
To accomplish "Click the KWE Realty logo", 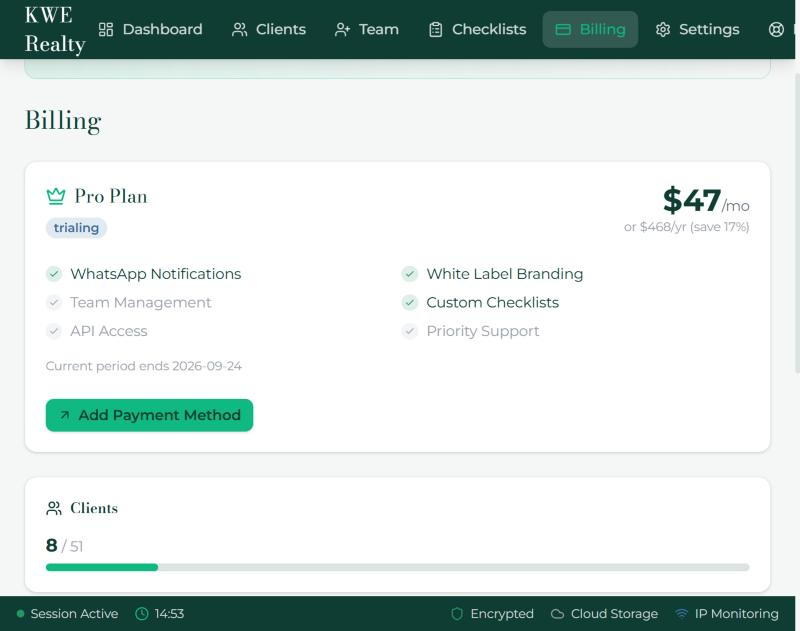I will pos(55,30).
